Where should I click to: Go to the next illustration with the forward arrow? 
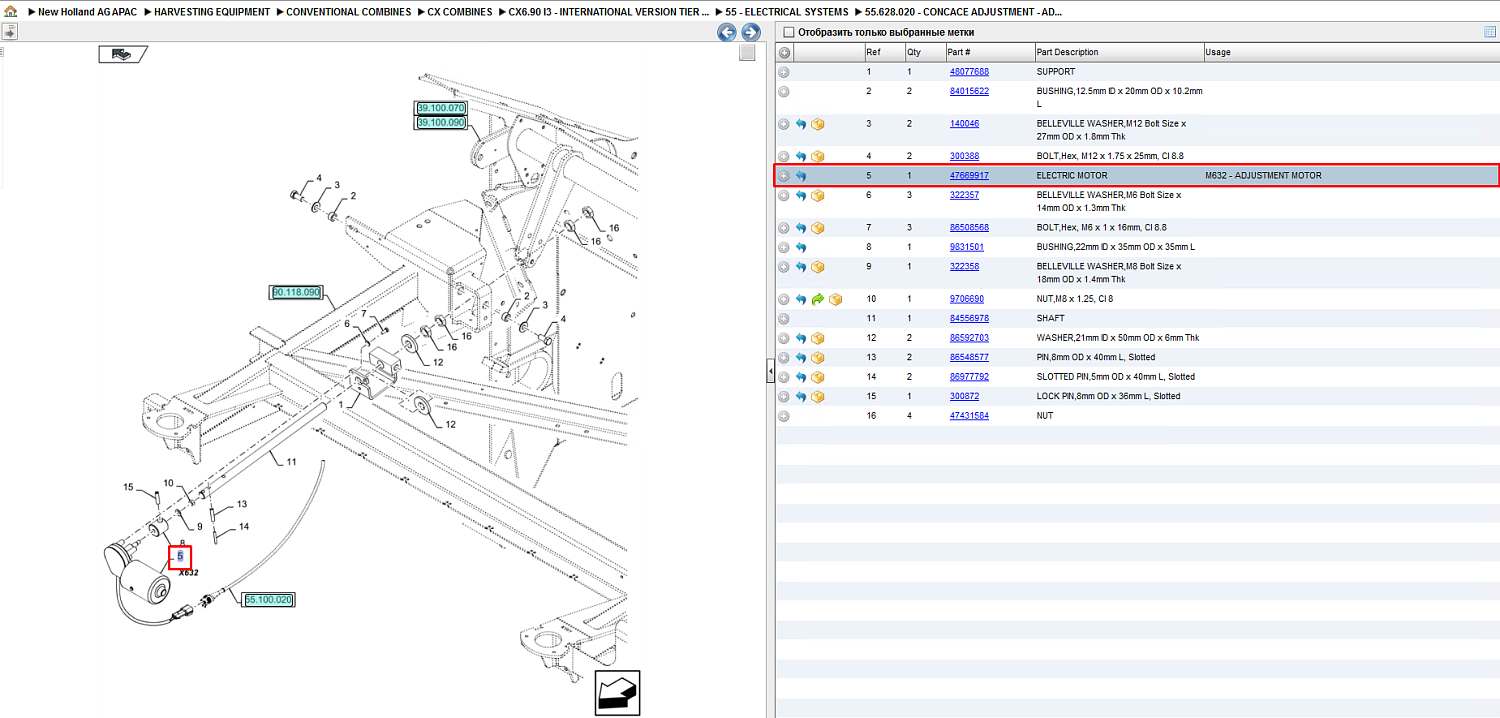point(751,32)
